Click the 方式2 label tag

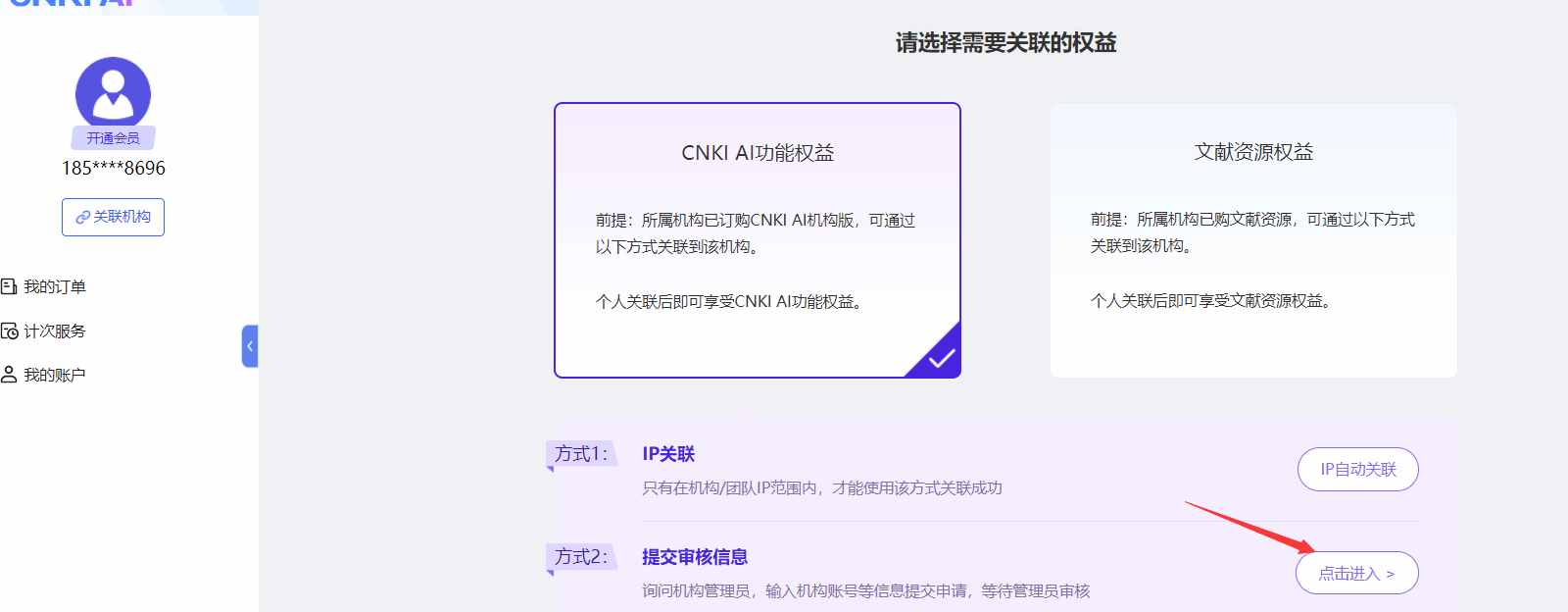pos(581,557)
